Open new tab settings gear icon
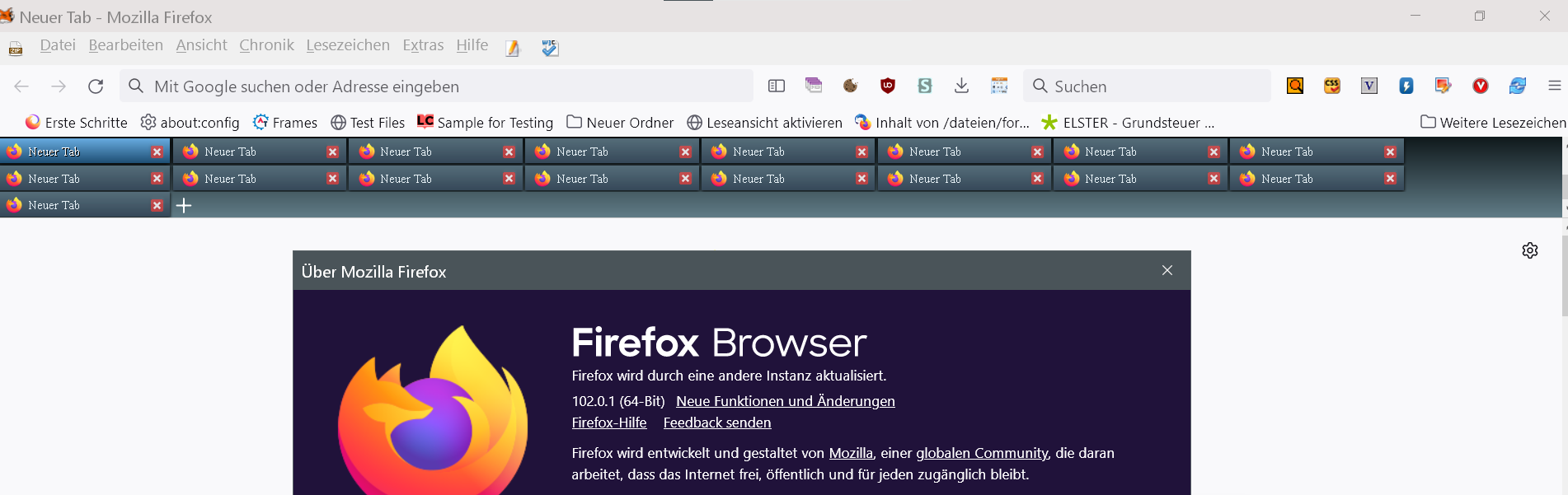Image resolution: width=1568 pixels, height=495 pixels. pos(1530,250)
